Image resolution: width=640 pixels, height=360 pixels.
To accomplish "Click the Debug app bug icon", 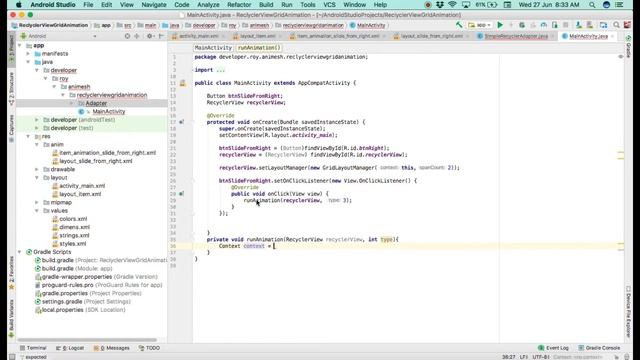I will coord(522,25).
